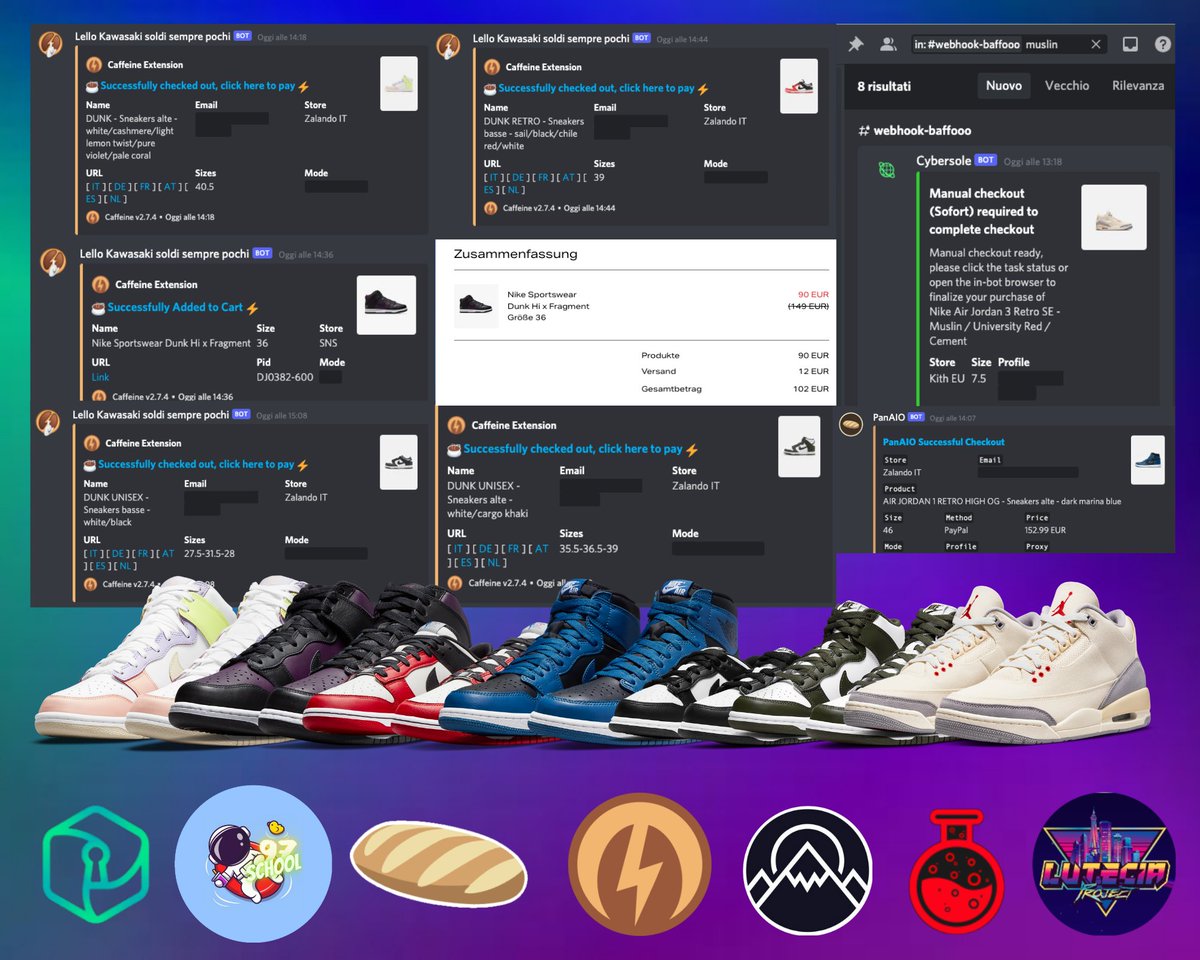Screen dimensions: 1200x960
Task: Open 'Successfully Added to Cart' link
Action: pos(176,308)
